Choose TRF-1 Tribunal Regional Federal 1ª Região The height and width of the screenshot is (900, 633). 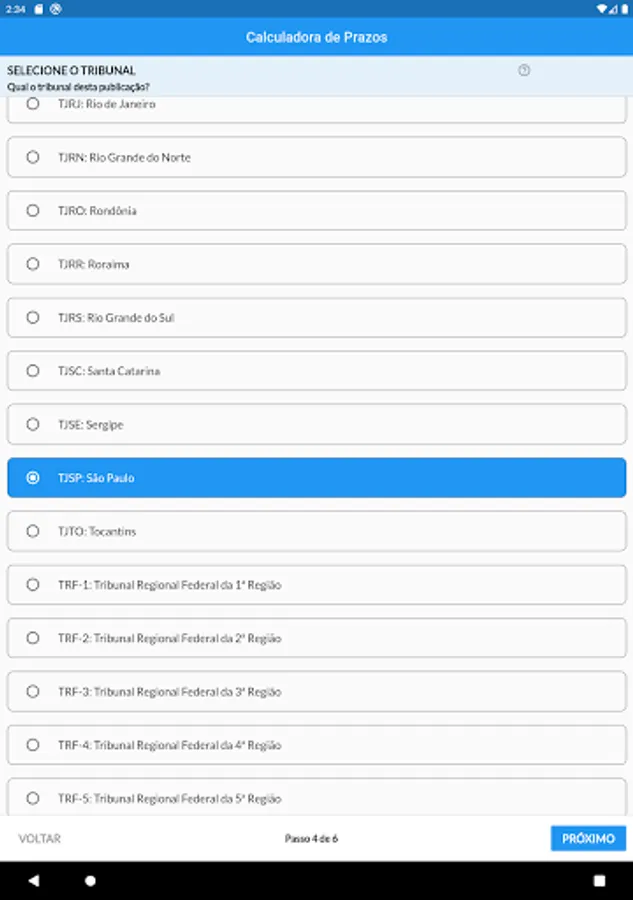pyautogui.click(x=316, y=584)
